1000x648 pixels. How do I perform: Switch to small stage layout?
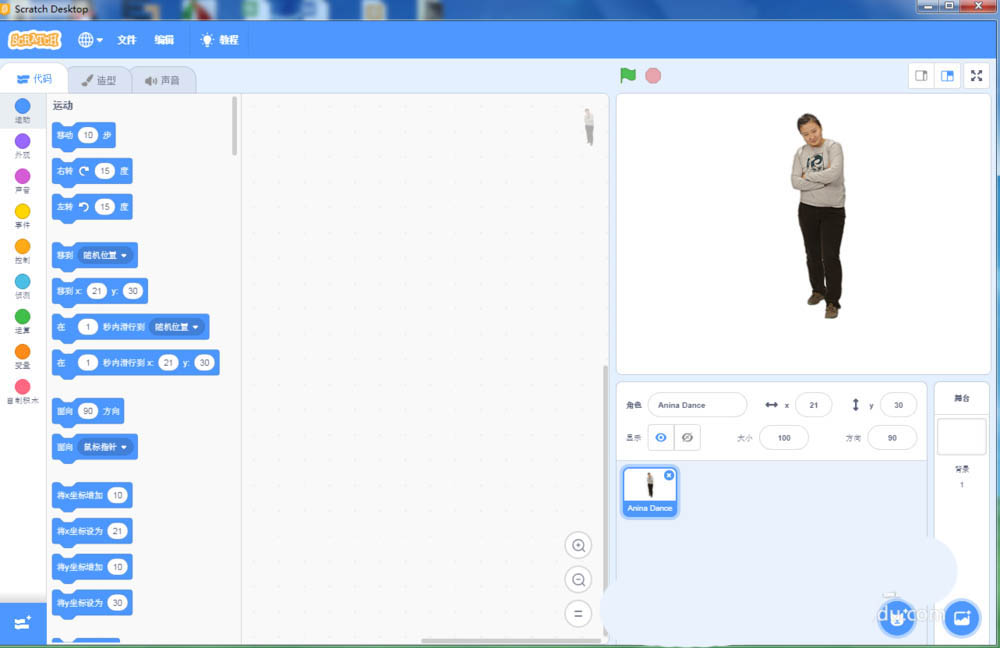click(920, 75)
